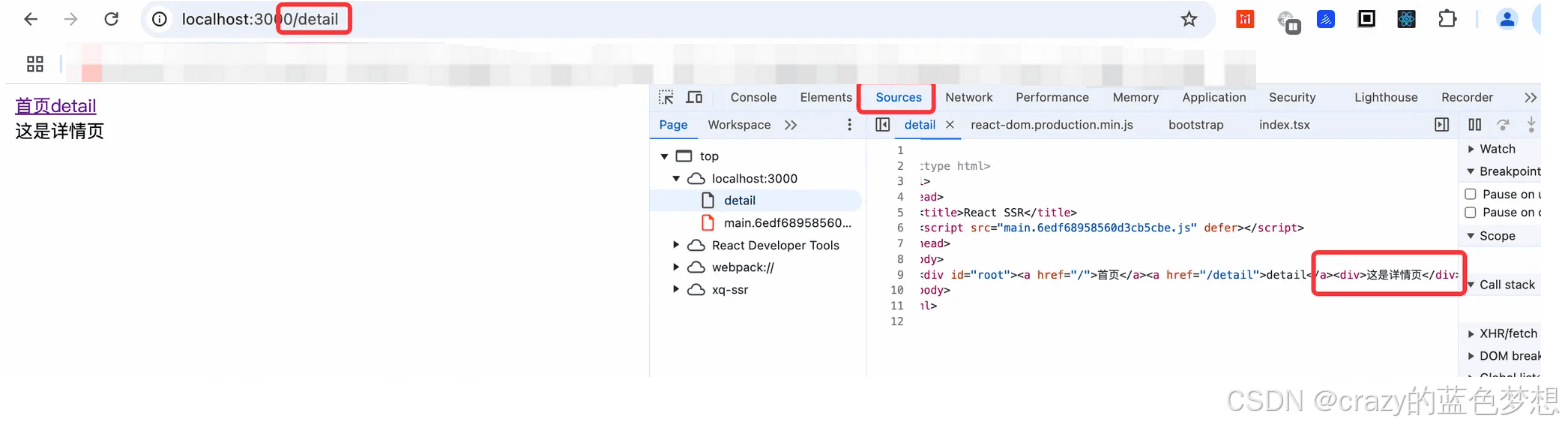Hide the navigator sidebar panel
Viewport: 1564px width, 428px height.
[882, 125]
